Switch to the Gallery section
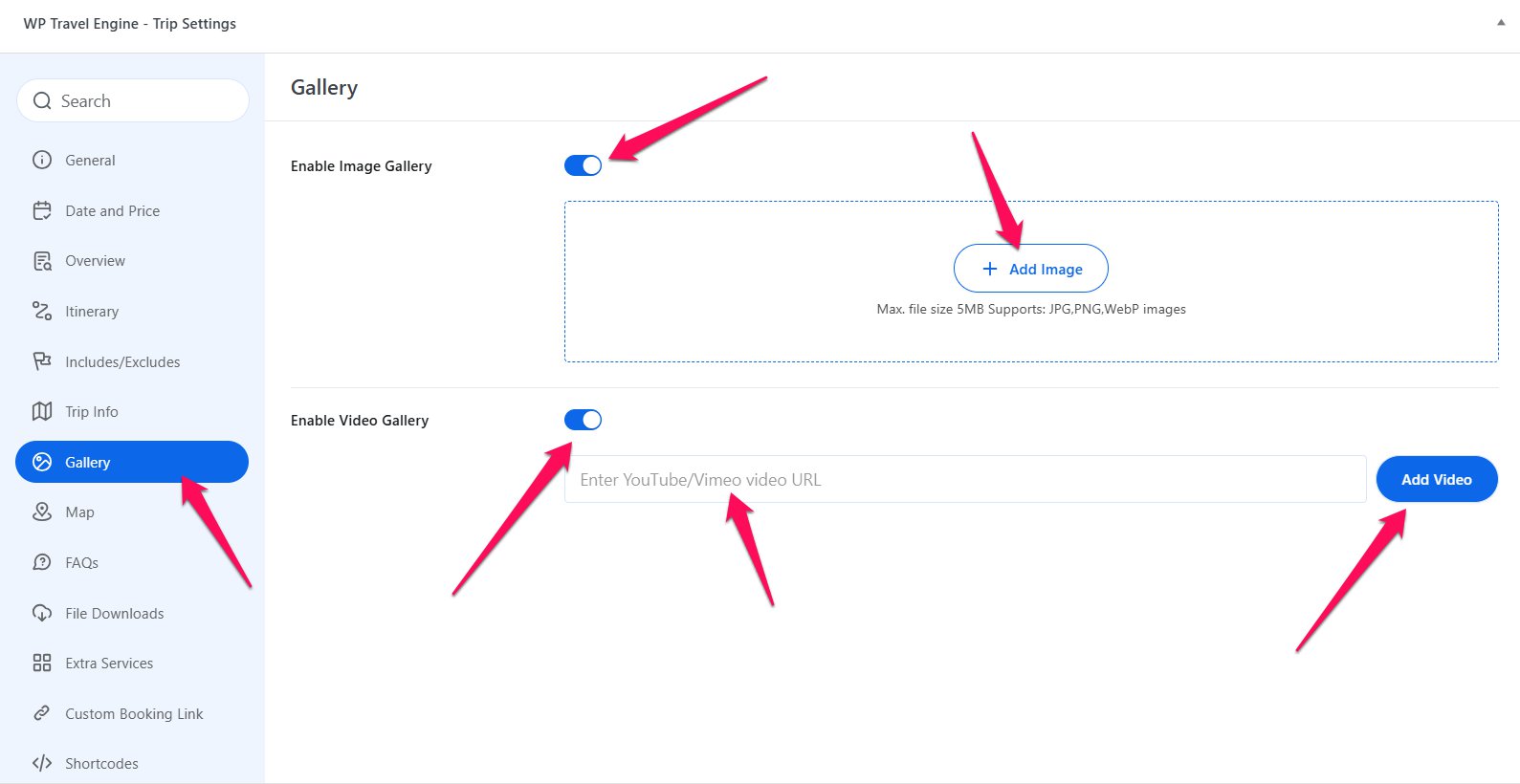 click(x=87, y=462)
